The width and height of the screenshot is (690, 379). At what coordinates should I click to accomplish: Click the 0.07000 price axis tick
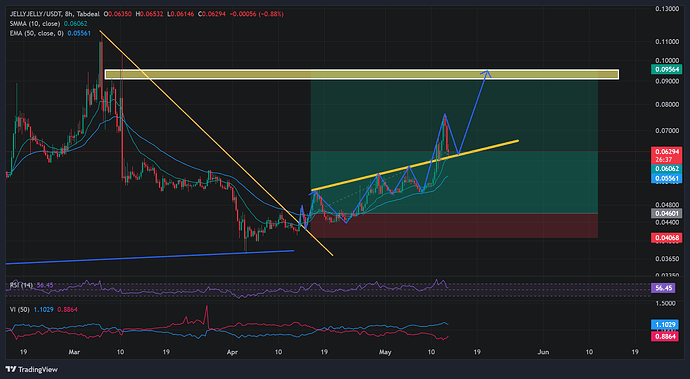pyautogui.click(x=666, y=131)
